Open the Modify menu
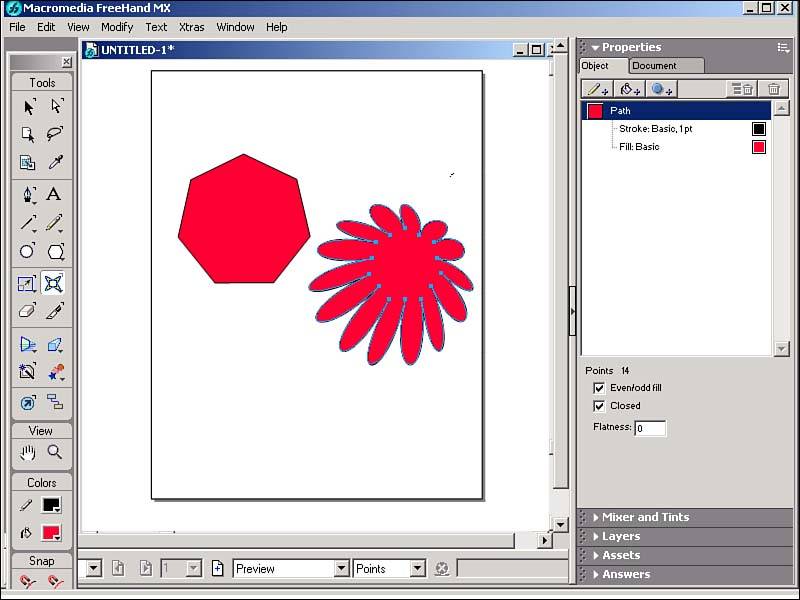 117,27
